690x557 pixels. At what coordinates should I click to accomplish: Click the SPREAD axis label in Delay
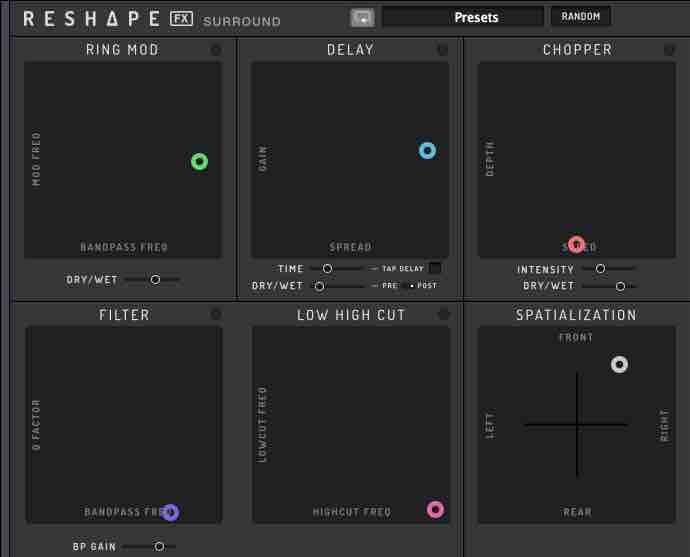[350, 247]
